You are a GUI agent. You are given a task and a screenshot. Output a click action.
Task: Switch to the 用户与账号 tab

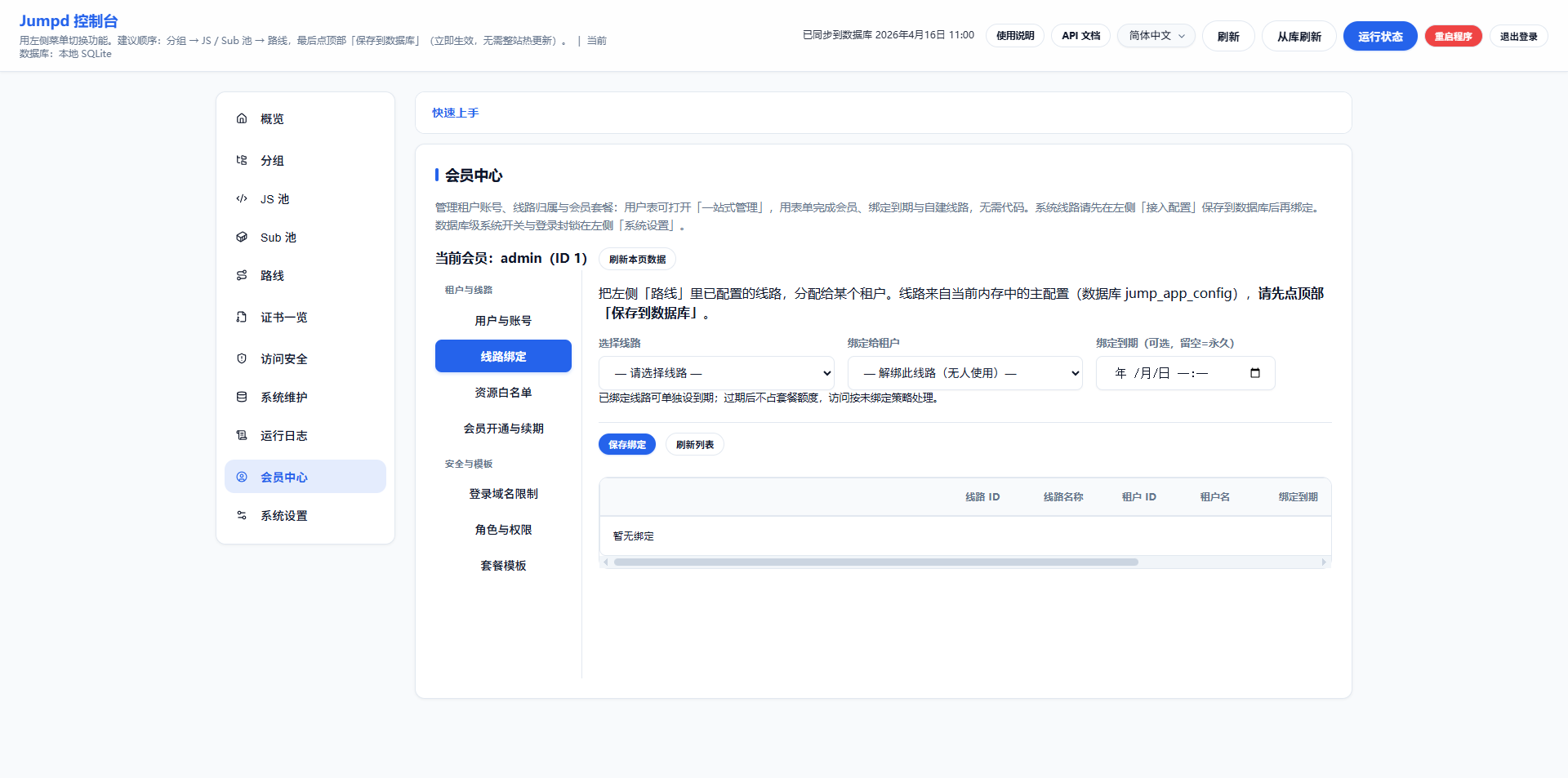click(x=503, y=321)
